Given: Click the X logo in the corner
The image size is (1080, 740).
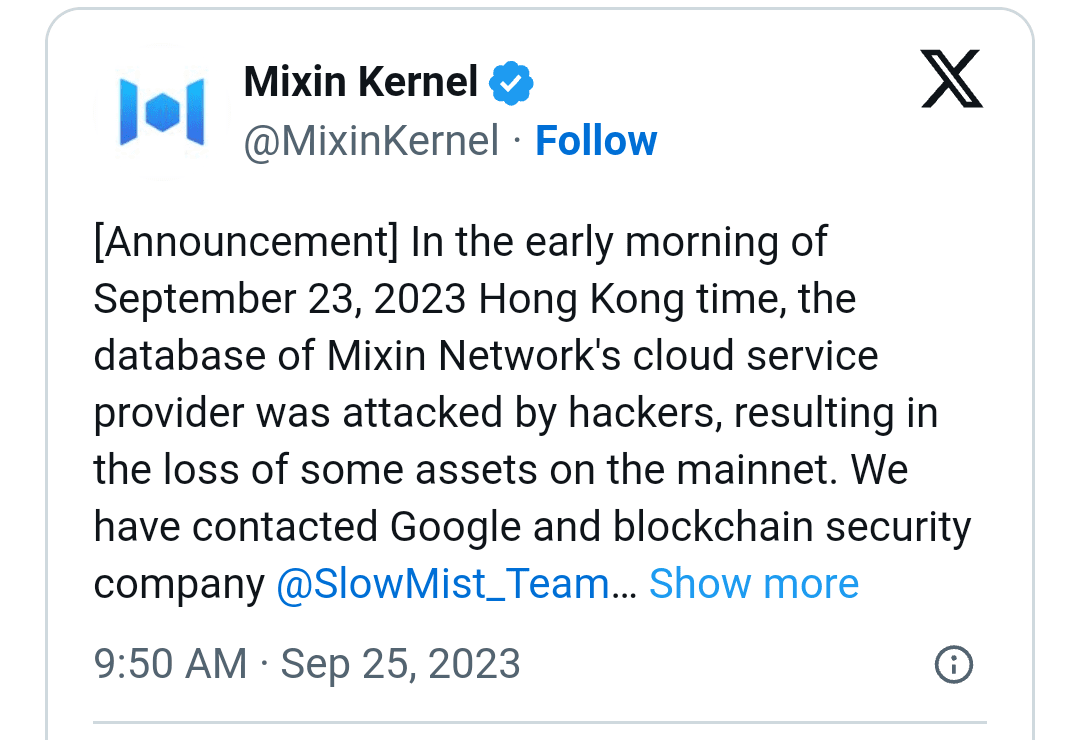Looking at the screenshot, I should (x=951, y=79).
